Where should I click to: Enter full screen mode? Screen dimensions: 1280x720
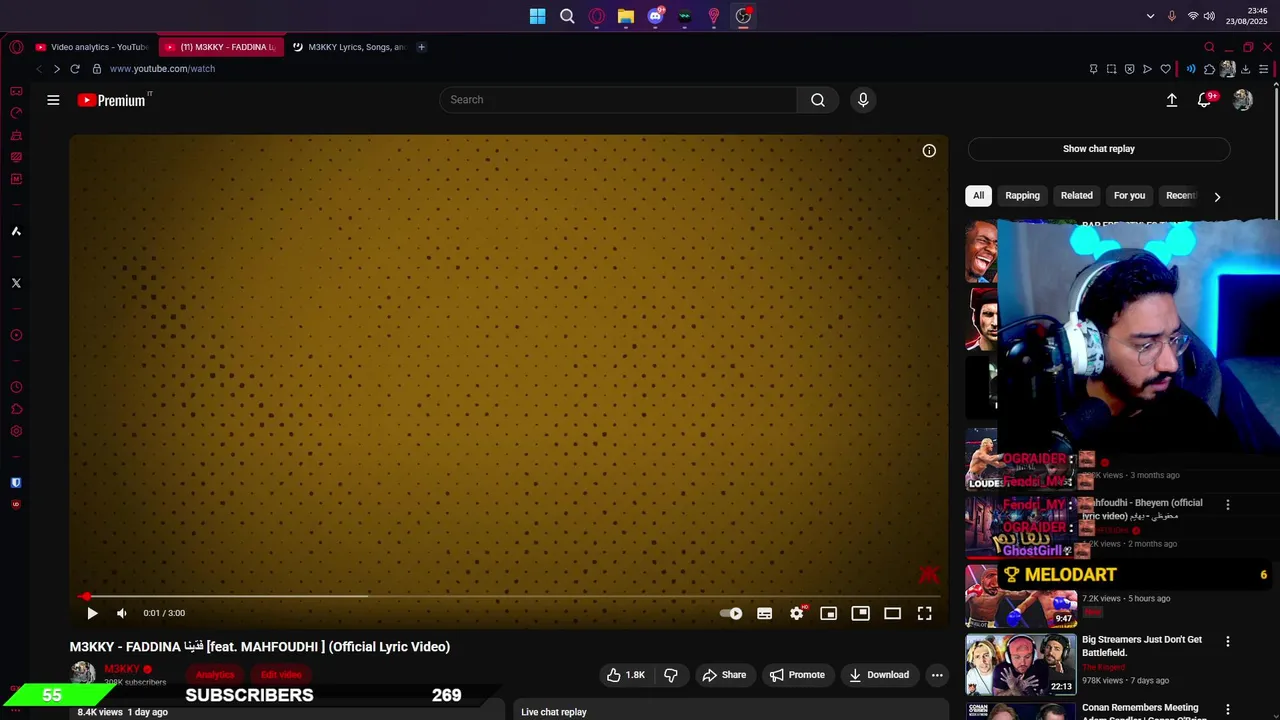click(924, 613)
